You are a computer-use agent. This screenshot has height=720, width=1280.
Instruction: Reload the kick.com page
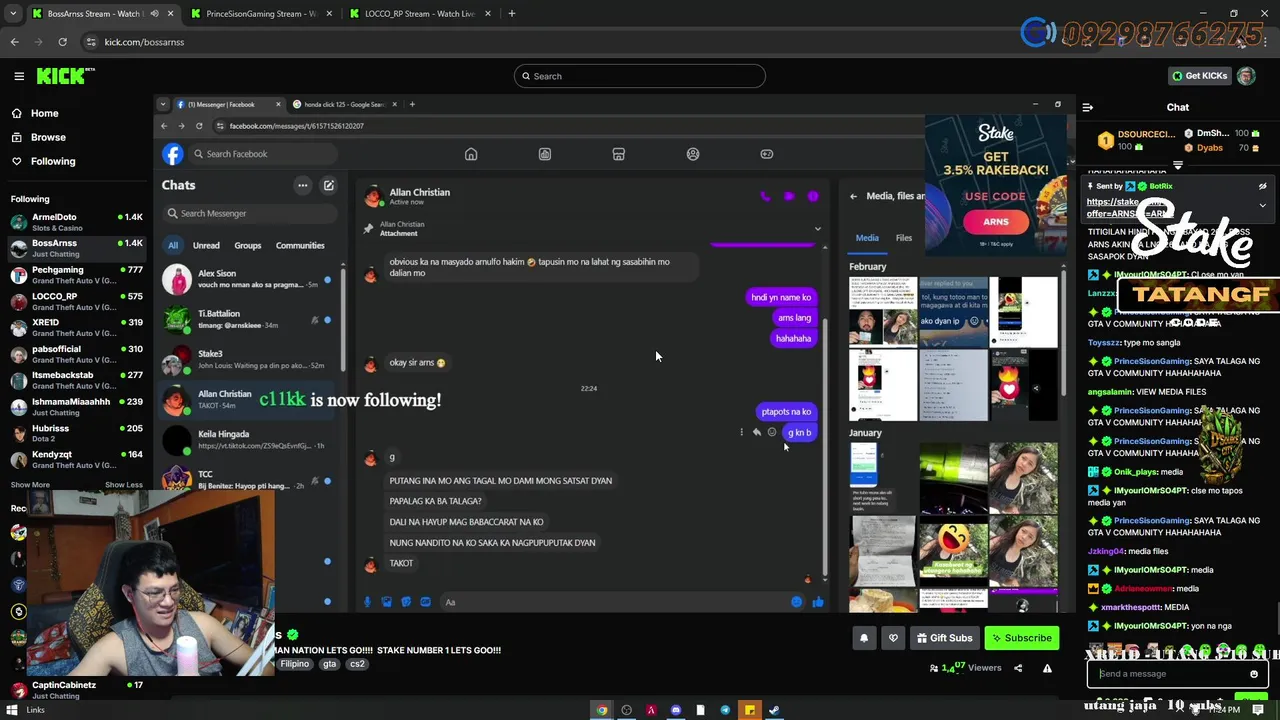pos(62,42)
